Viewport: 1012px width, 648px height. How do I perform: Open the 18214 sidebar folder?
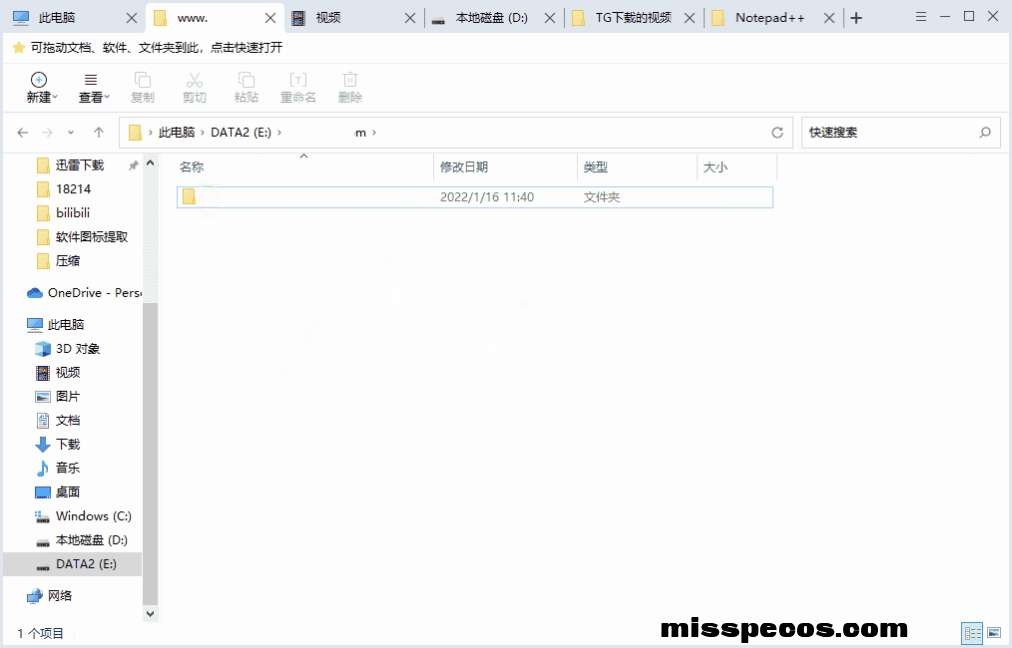click(73, 189)
